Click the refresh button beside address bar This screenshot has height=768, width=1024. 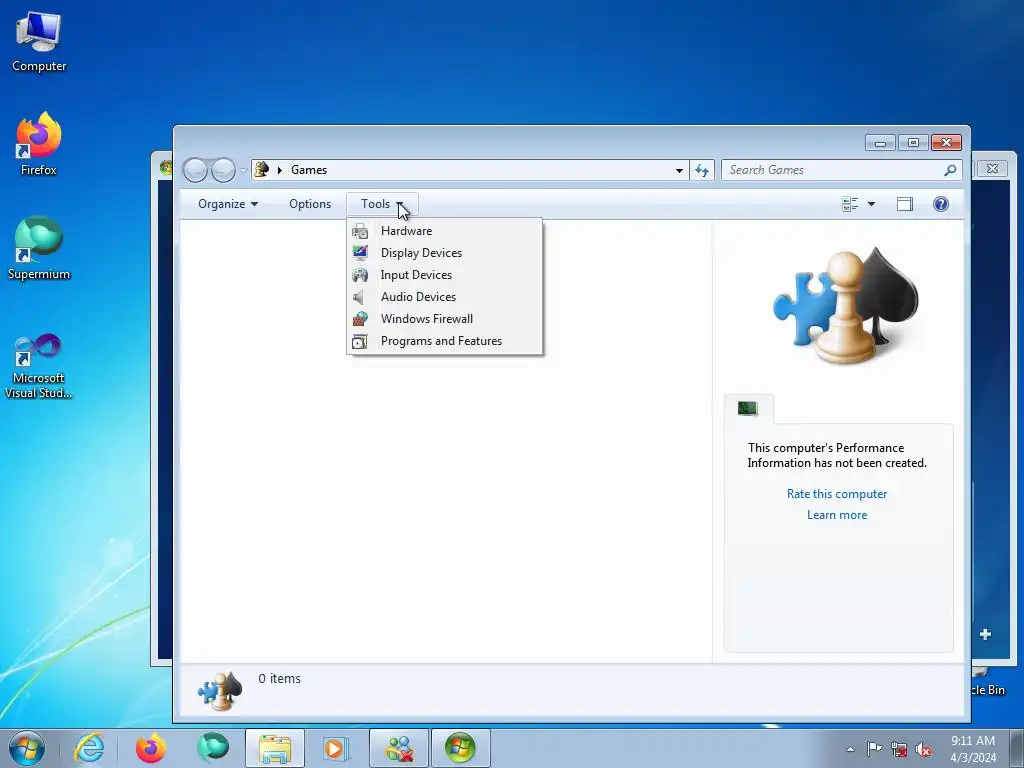[x=702, y=170]
